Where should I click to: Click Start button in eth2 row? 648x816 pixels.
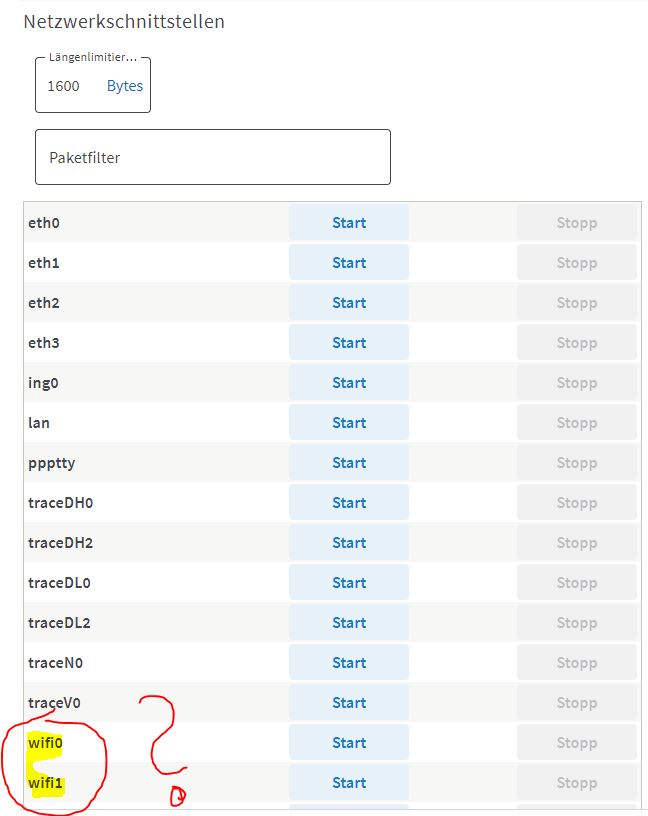[349, 303]
